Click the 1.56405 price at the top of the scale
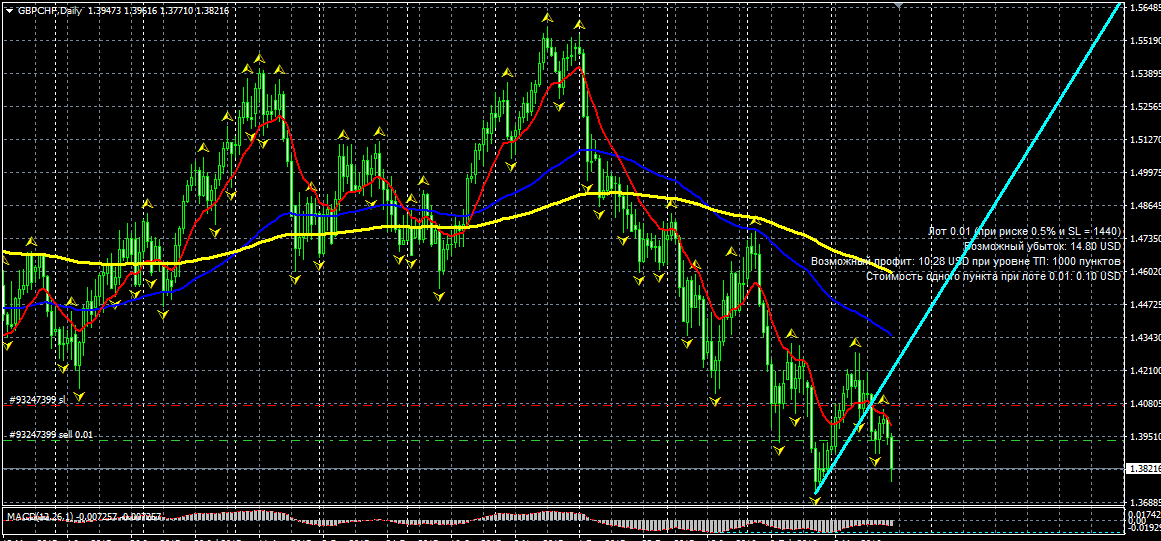1161x541 pixels. point(1145,8)
